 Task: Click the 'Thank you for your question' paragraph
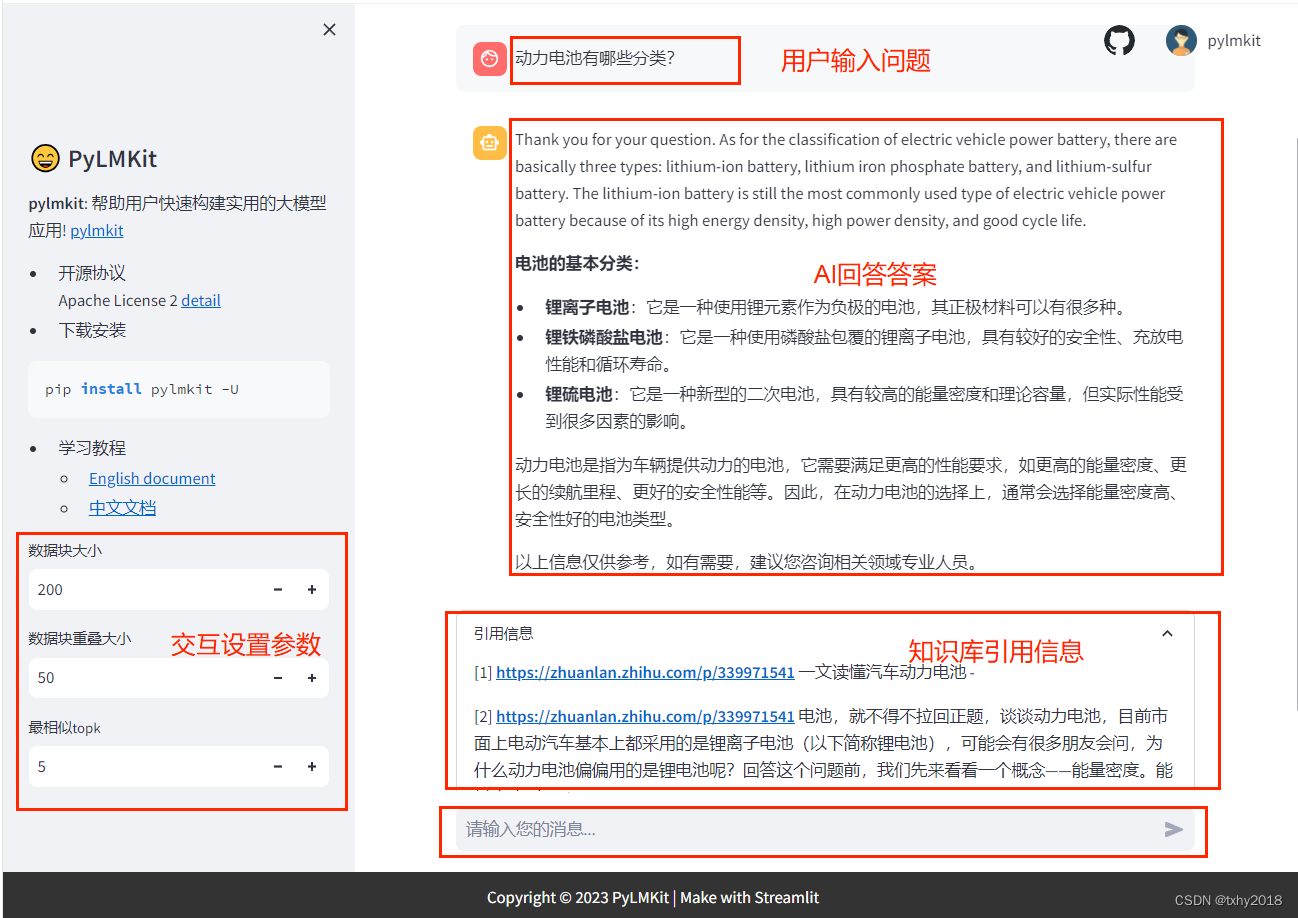click(846, 180)
